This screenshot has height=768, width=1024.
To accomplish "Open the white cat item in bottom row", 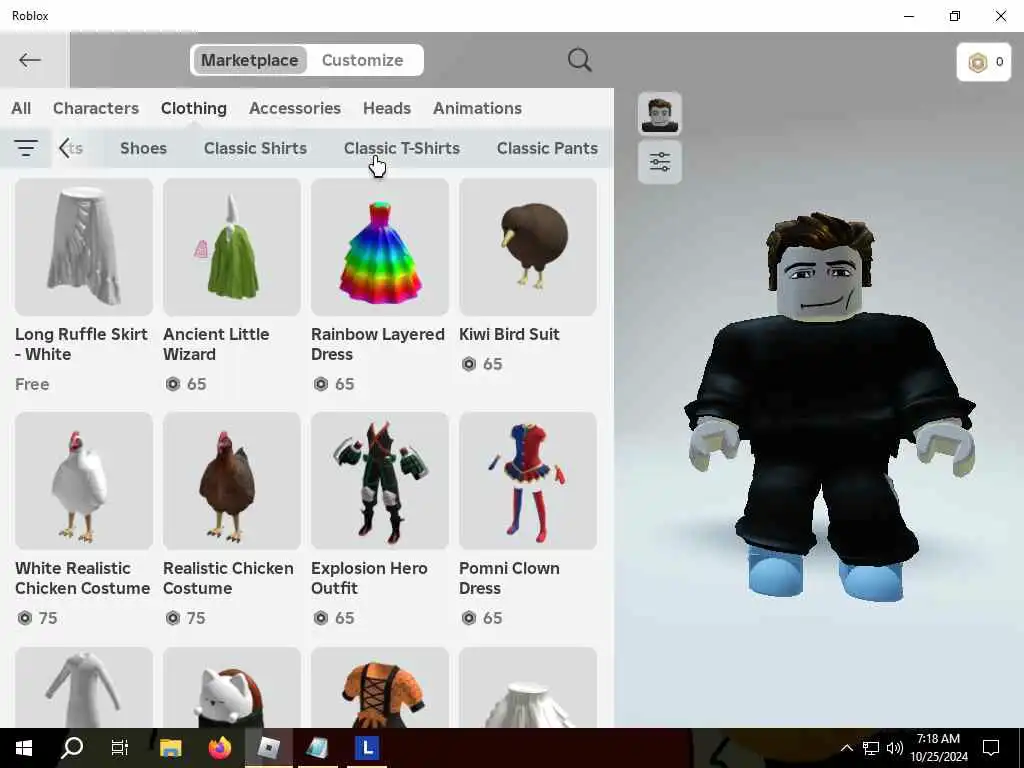I will [232, 687].
